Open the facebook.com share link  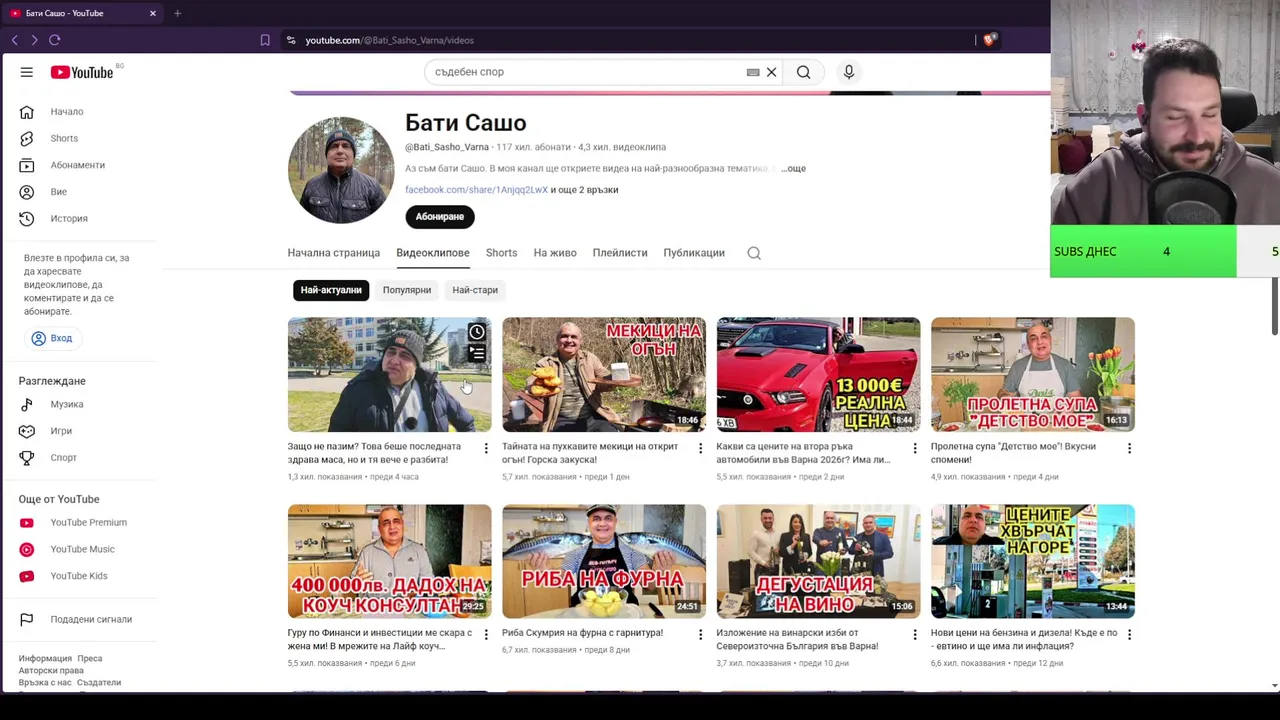coord(476,190)
